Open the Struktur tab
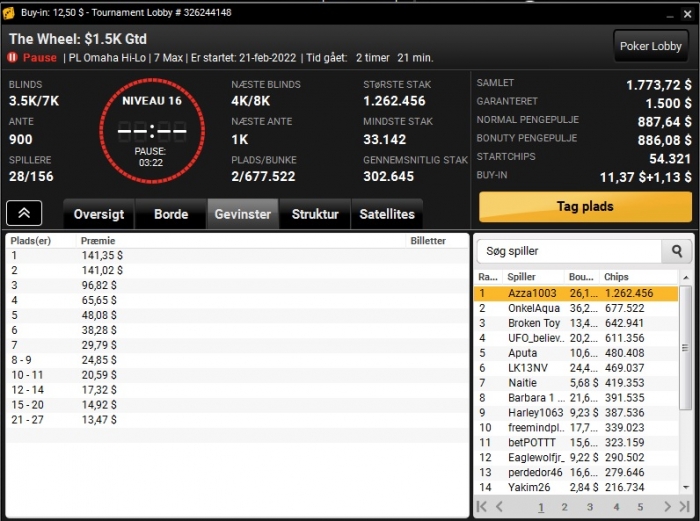The image size is (700, 521). coord(315,214)
